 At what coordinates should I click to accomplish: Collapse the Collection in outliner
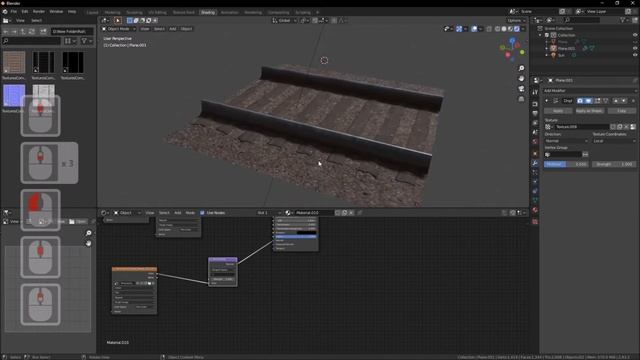coord(540,35)
